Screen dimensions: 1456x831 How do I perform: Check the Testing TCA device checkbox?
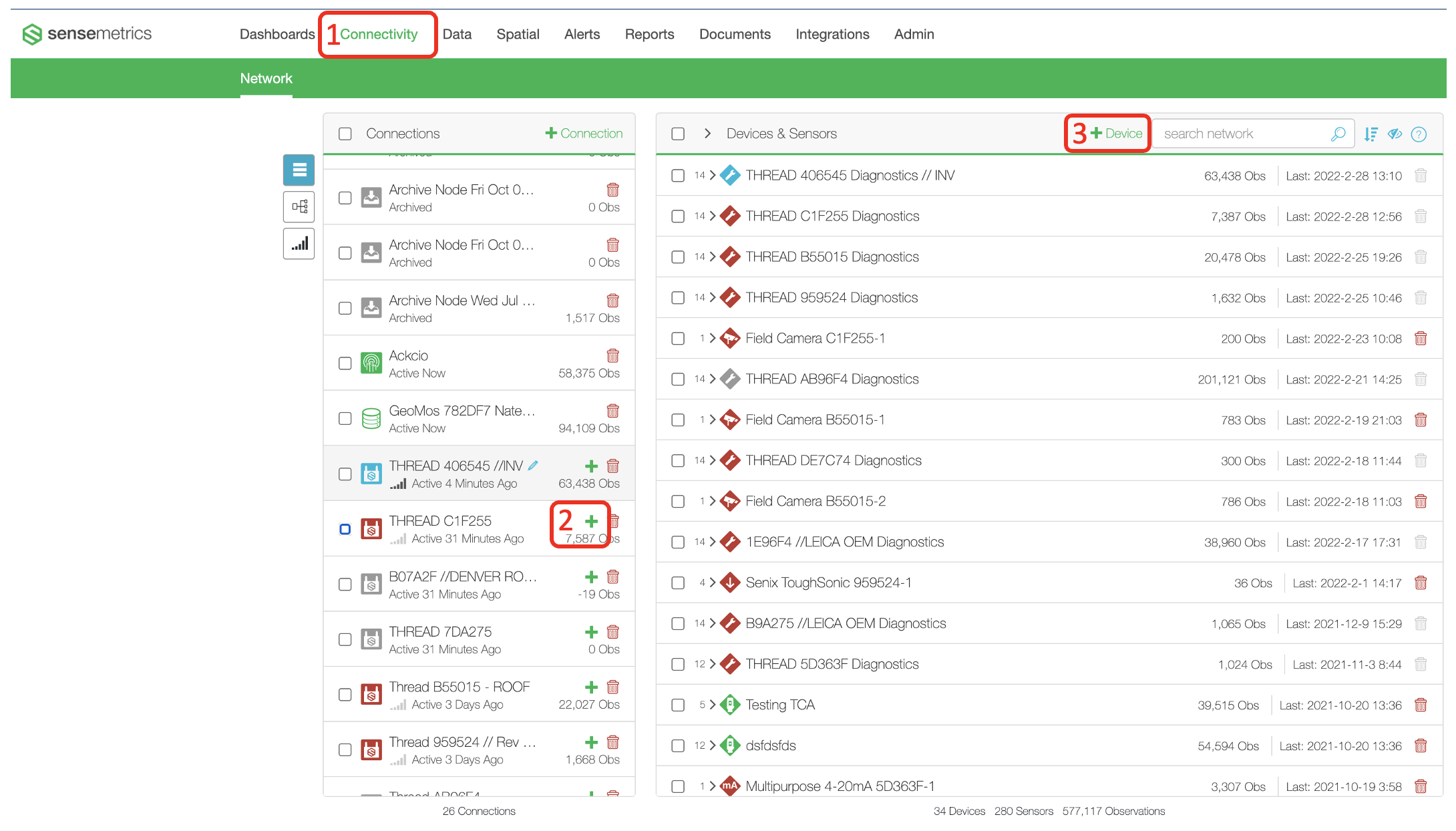click(x=678, y=705)
